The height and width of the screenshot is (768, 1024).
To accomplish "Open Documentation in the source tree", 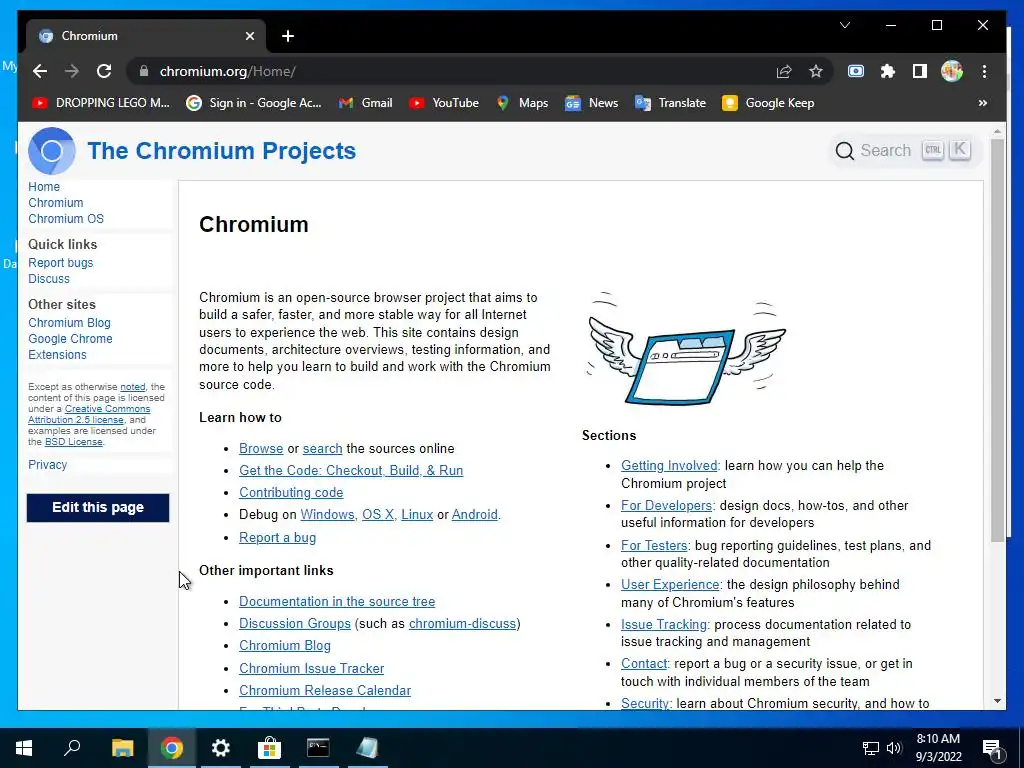I will pyautogui.click(x=336, y=601).
